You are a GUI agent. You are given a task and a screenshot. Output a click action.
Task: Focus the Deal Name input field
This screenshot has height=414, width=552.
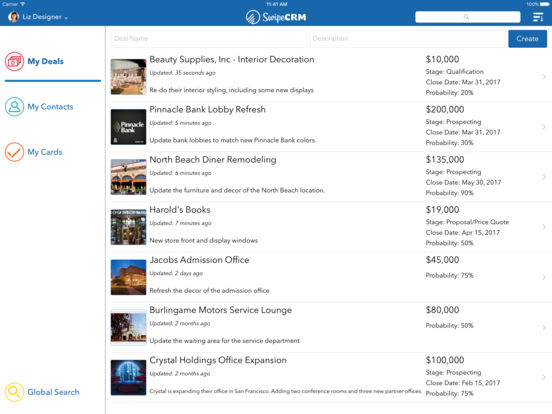(209, 38)
